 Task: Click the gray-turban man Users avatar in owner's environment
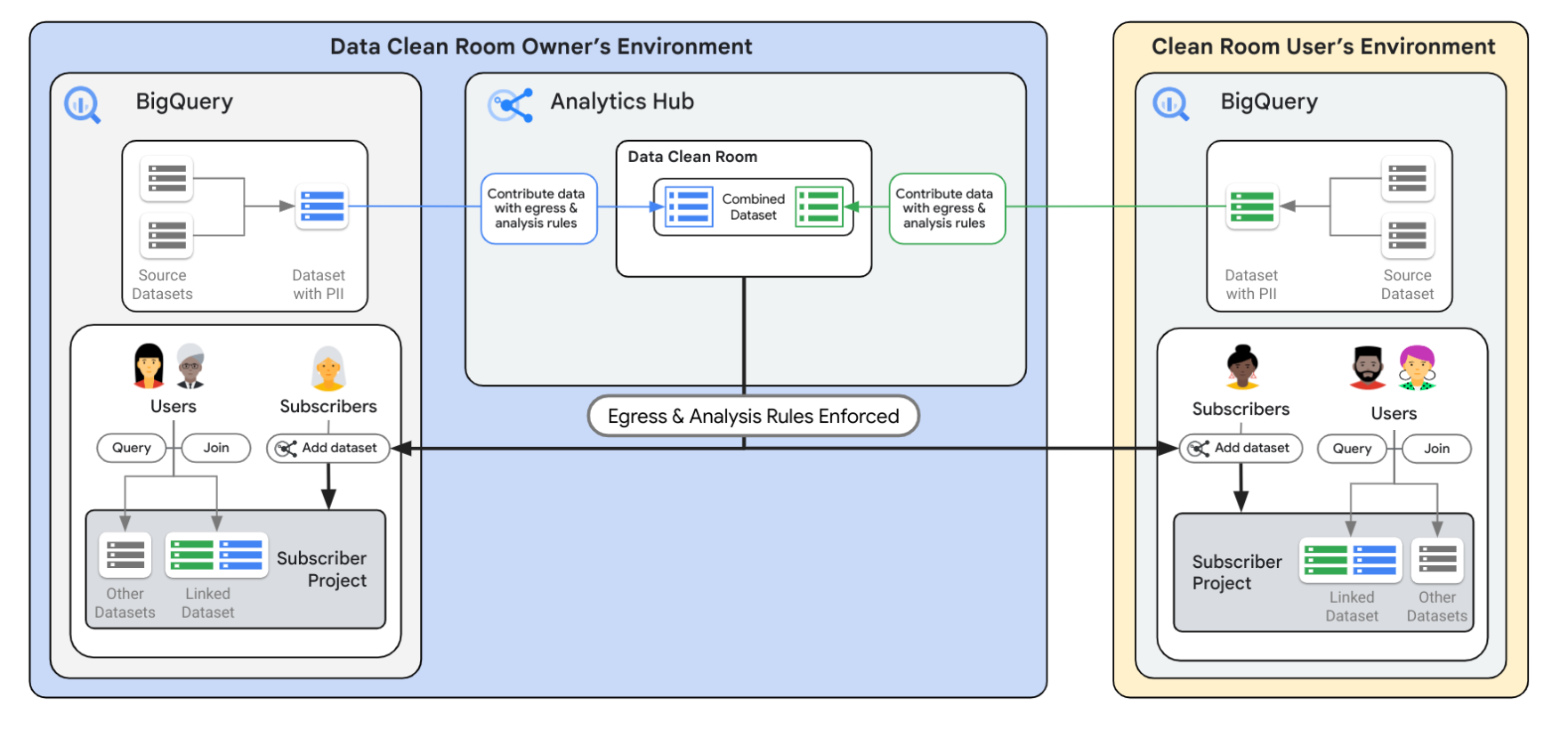pyautogui.click(x=190, y=366)
